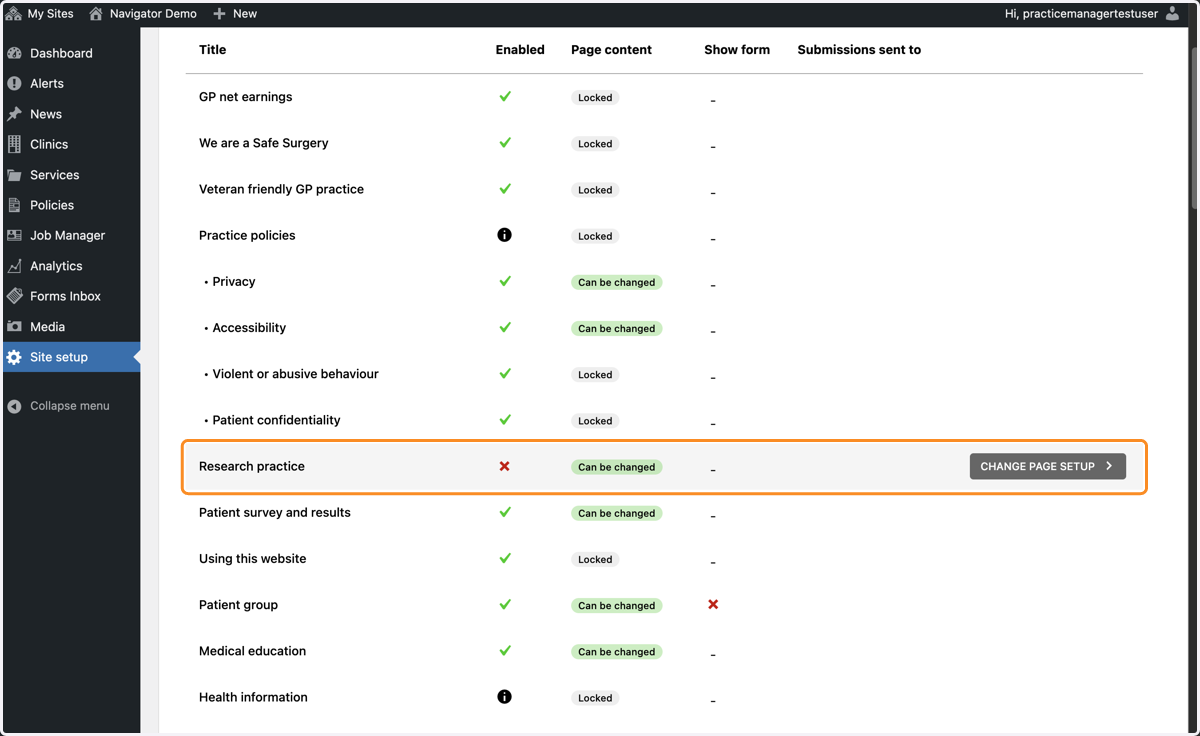
Task: Open Analytics in the sidebar
Action: (70, 266)
